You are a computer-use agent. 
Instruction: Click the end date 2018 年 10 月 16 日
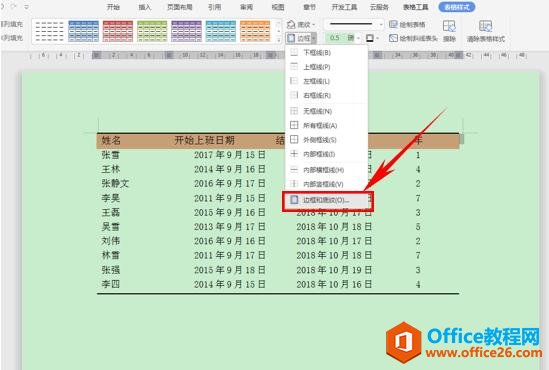tap(334, 284)
